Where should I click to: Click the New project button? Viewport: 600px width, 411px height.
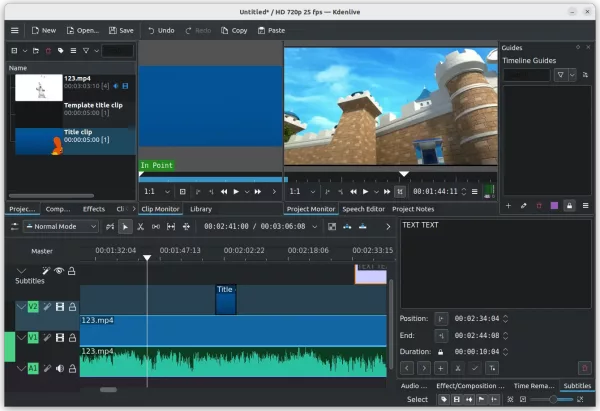click(44, 30)
